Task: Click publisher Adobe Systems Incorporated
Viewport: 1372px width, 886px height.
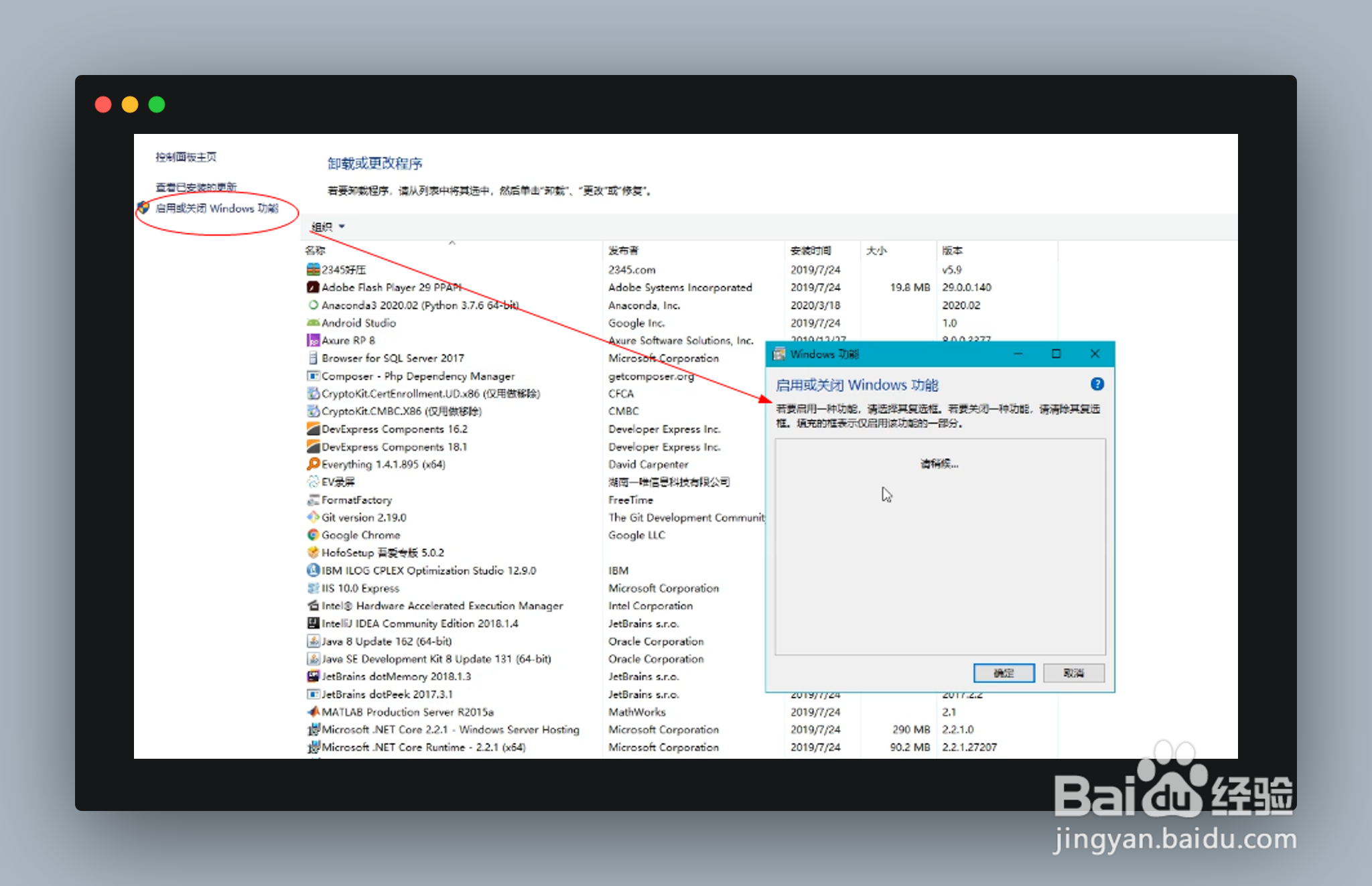Action: 680,287
